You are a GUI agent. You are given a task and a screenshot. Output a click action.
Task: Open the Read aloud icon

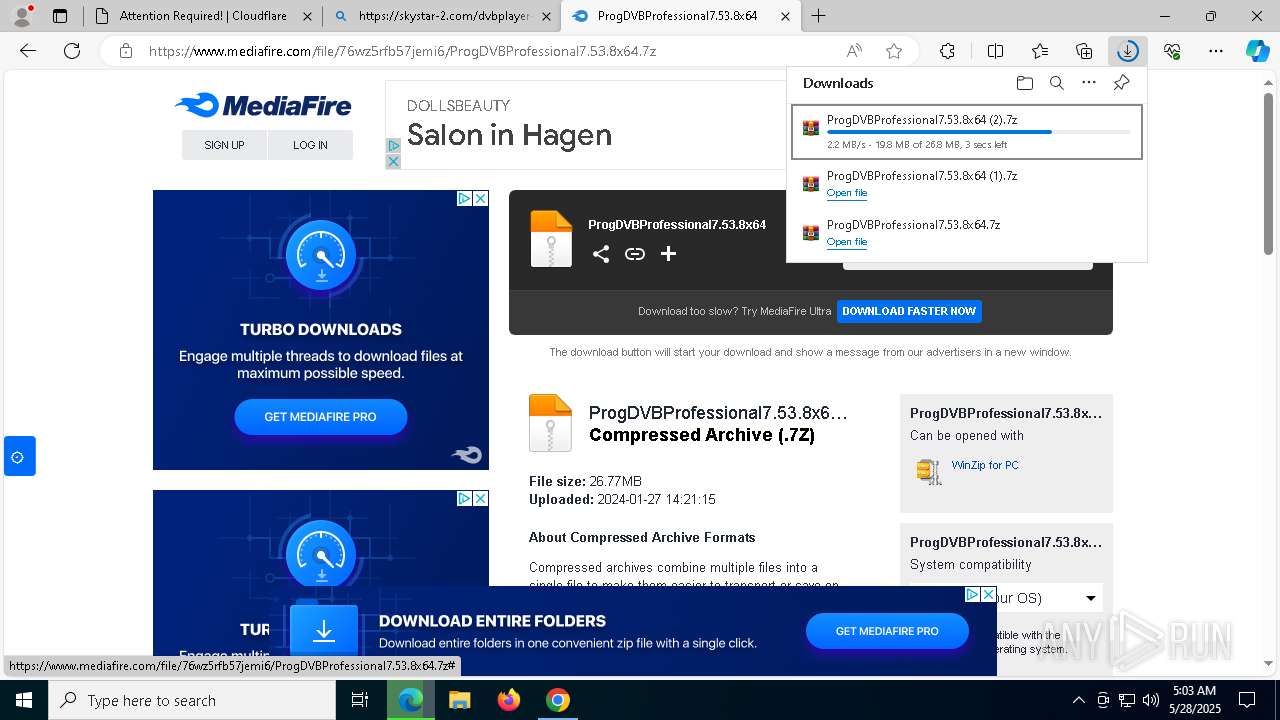pos(854,51)
